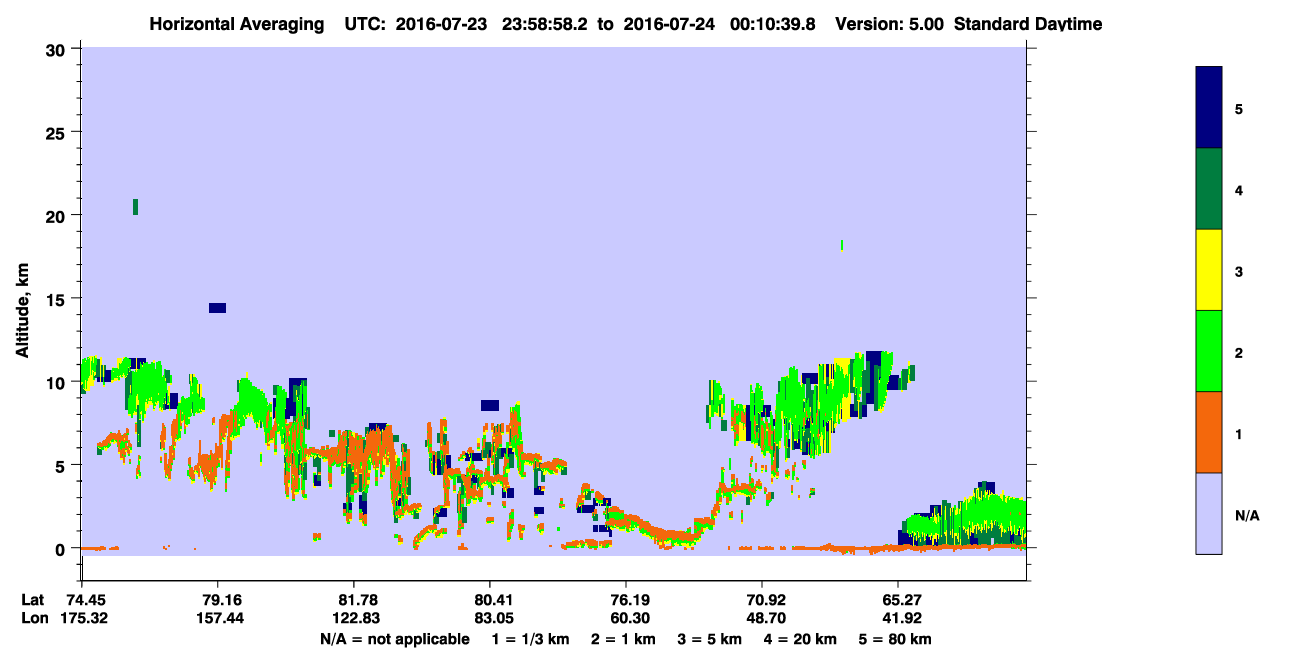
Task: Click the y-axis tick label 25
Action: click(x=58, y=132)
